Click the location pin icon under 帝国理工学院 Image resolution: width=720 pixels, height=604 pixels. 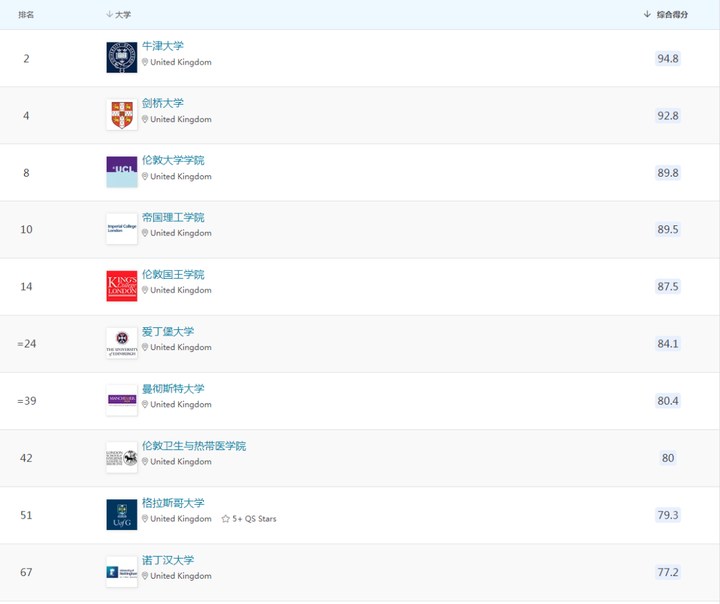[x=145, y=233]
